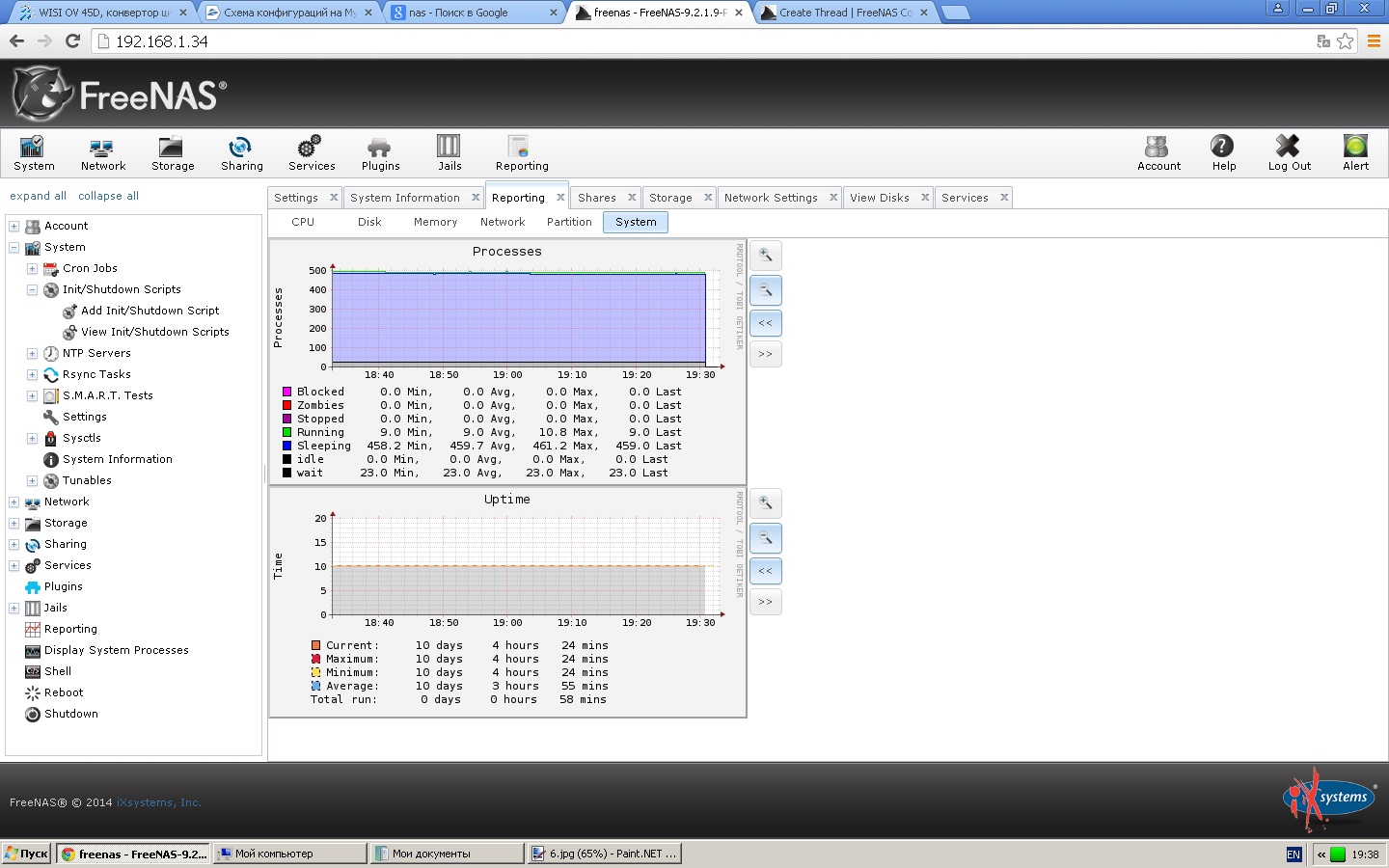This screenshot has width=1389, height=868.
Task: Open the Пуск start button
Action: (26, 854)
